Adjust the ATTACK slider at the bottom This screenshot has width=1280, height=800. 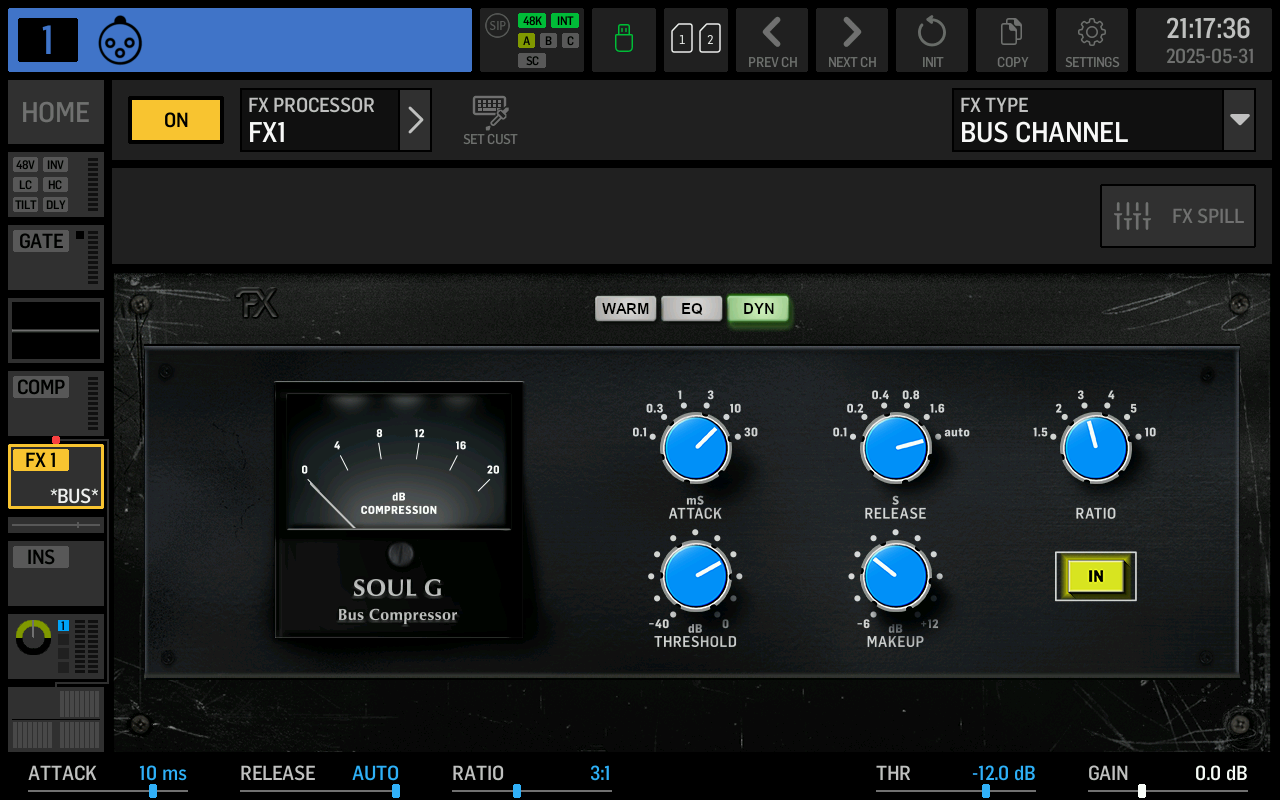152,791
